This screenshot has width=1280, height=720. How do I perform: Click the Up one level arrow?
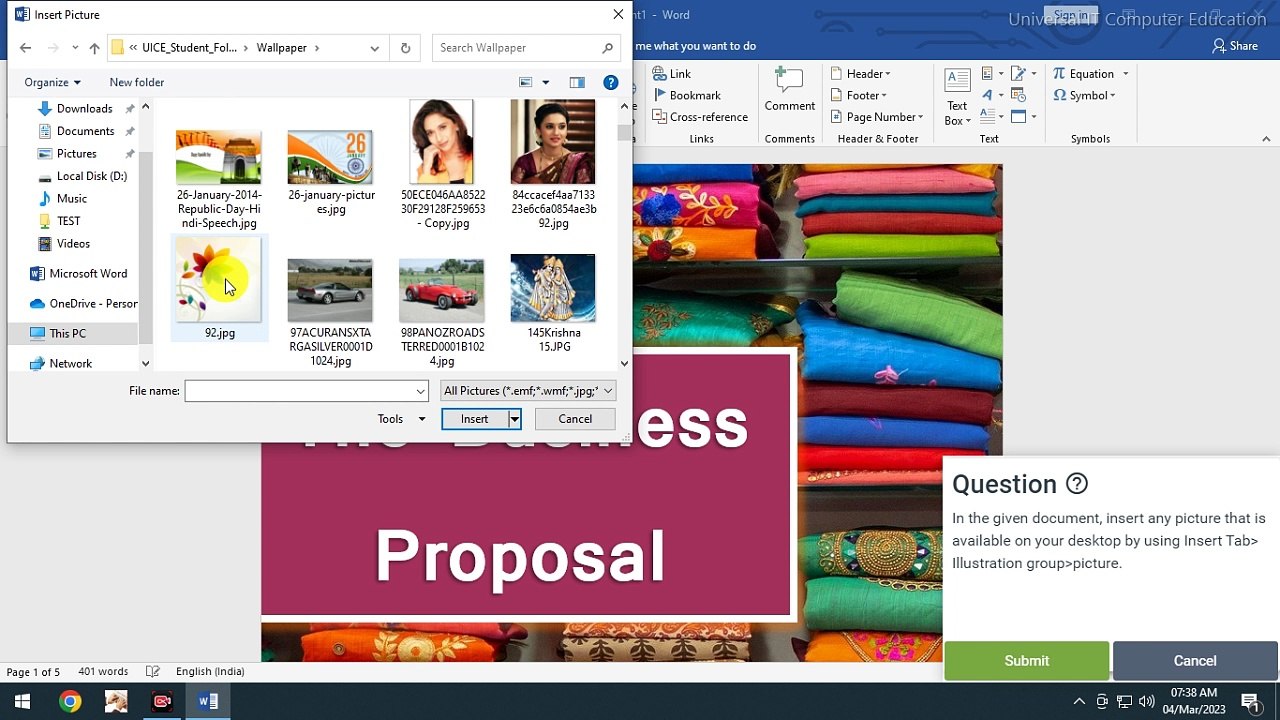tap(94, 48)
